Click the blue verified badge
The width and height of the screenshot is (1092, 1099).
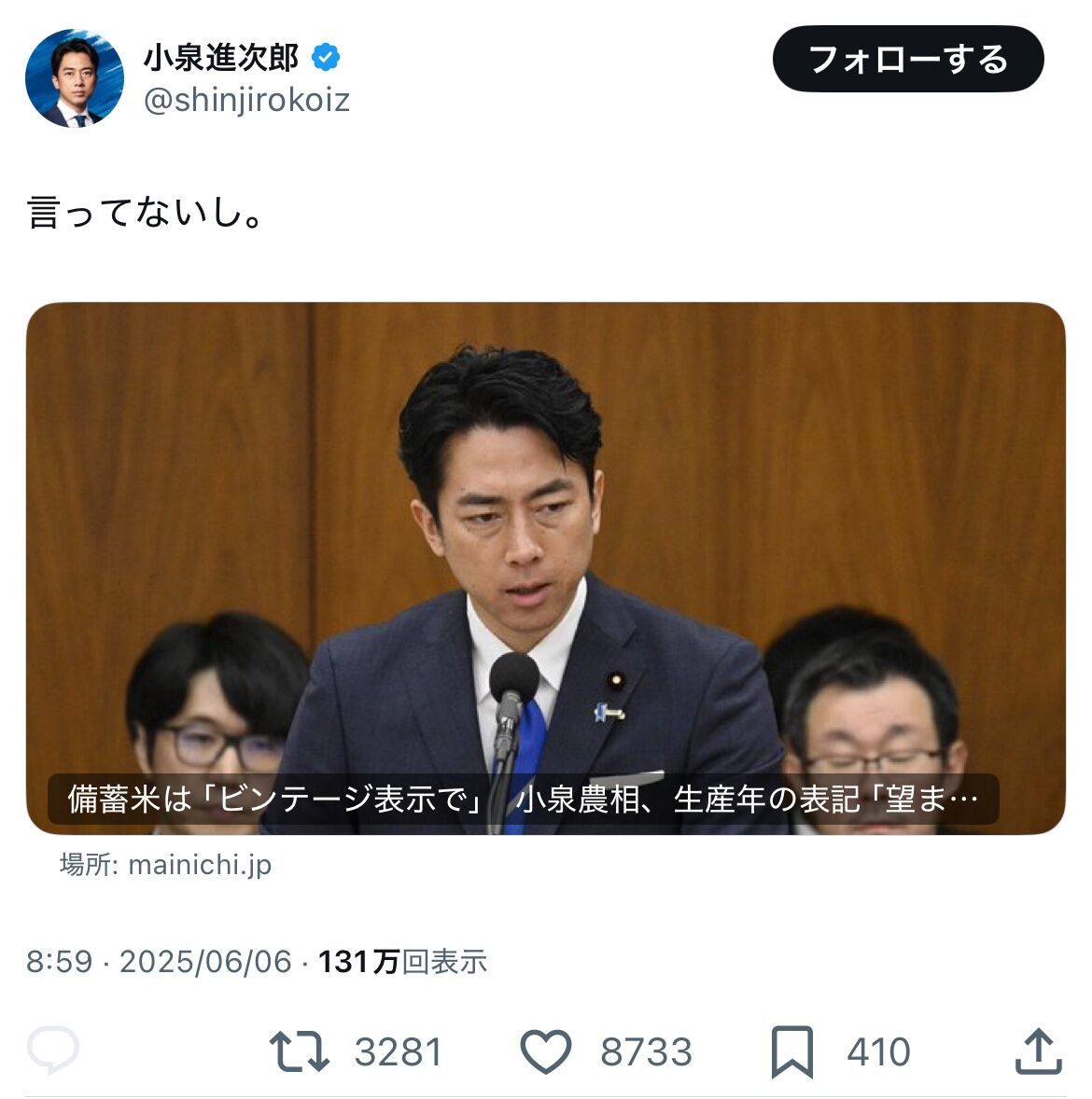tap(326, 57)
